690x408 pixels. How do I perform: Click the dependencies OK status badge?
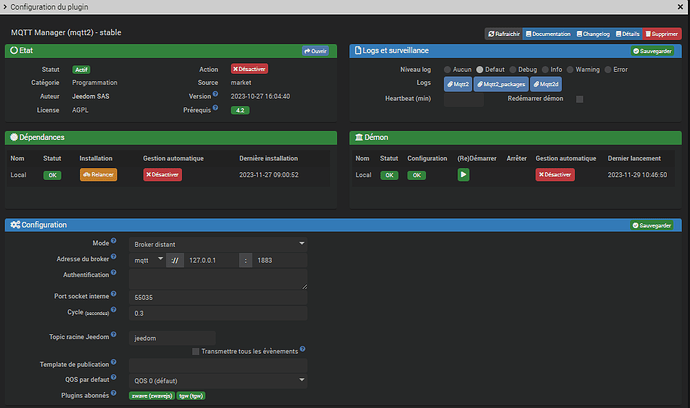(x=52, y=175)
